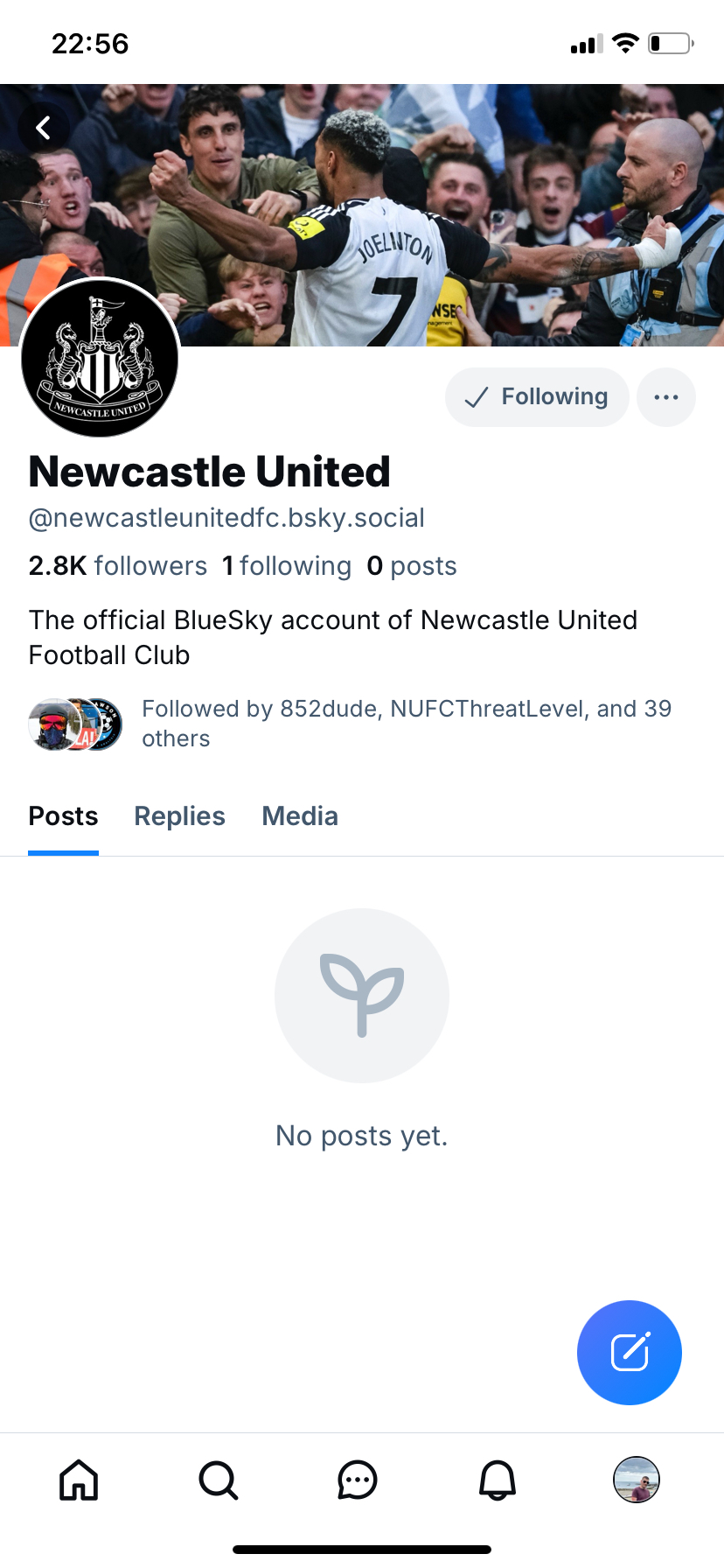Tap the compose new post button

coord(629,1352)
